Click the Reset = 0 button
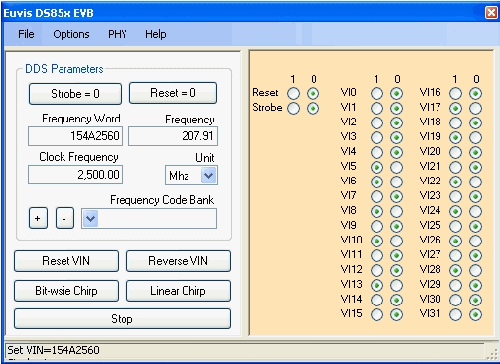This screenshot has width=500, height=364. (x=173, y=93)
